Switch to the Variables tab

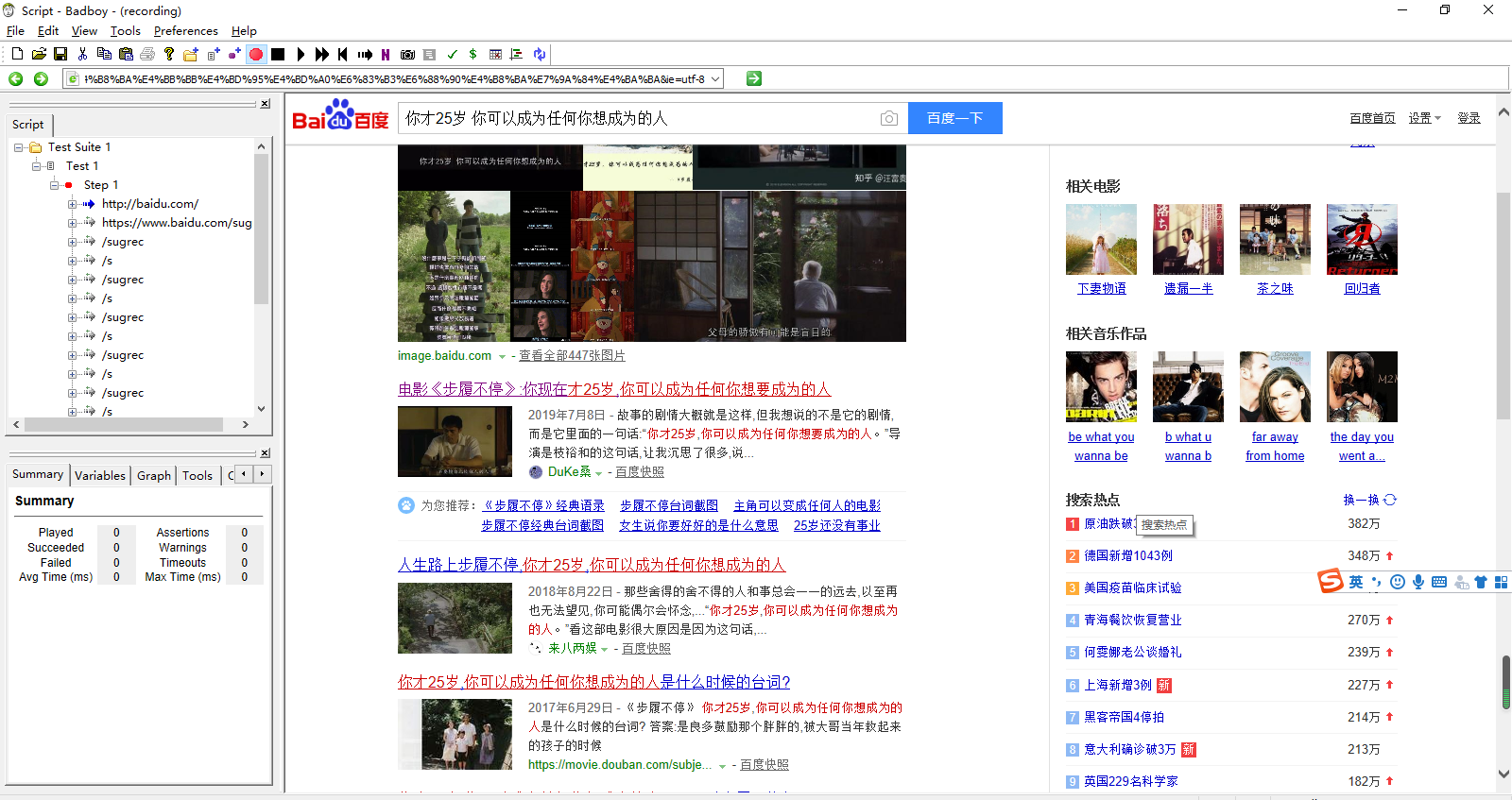click(x=100, y=475)
